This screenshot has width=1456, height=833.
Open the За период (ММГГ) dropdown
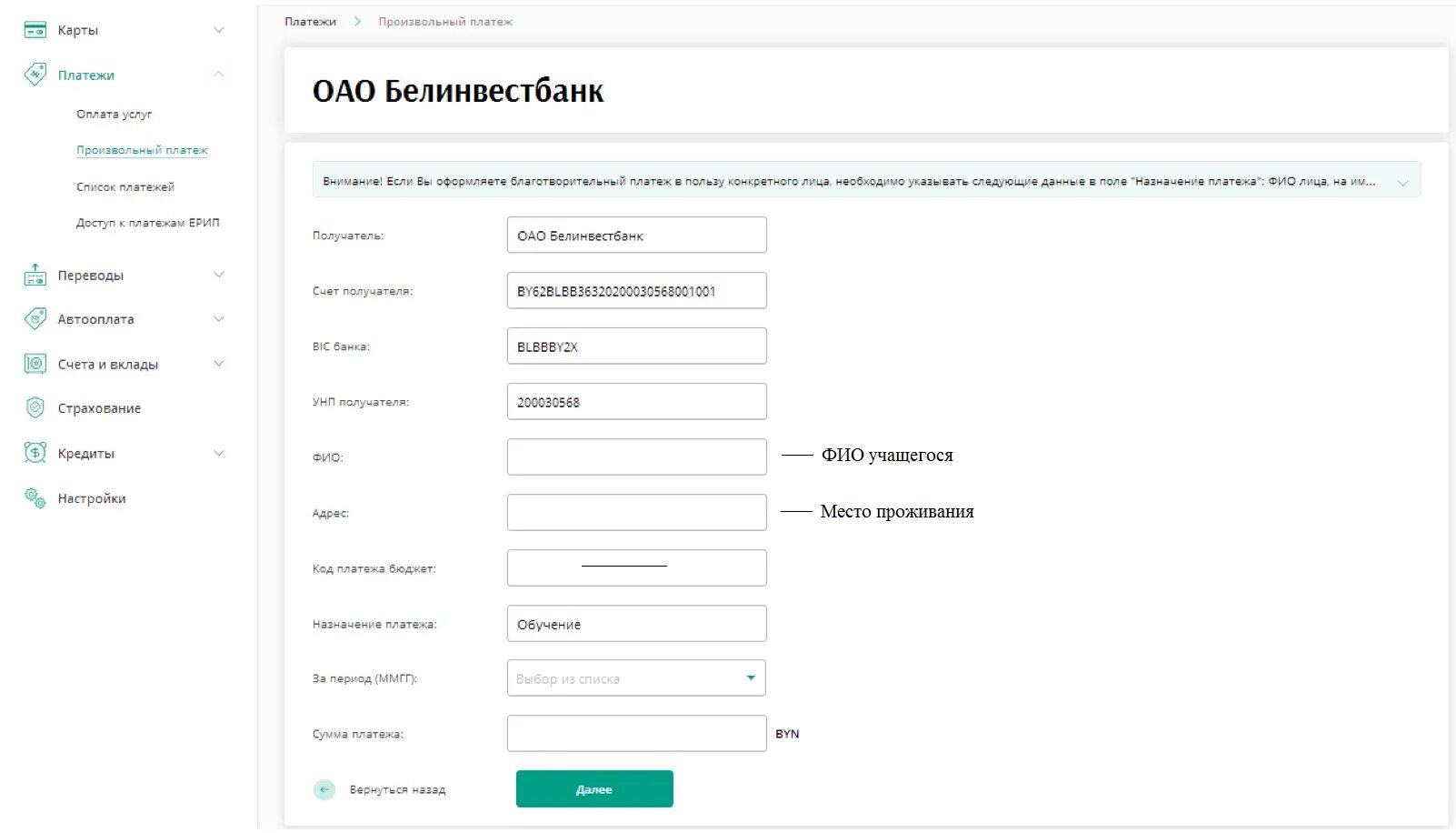click(x=636, y=678)
